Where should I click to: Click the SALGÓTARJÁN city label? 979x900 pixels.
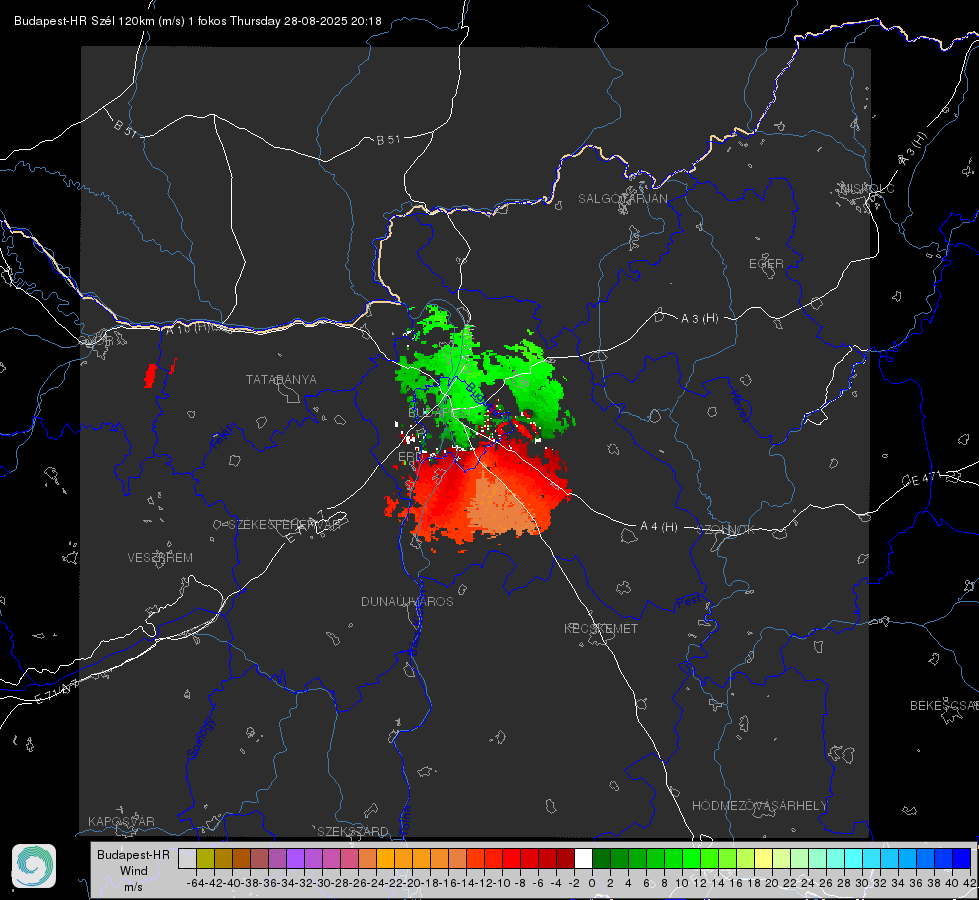(622, 199)
